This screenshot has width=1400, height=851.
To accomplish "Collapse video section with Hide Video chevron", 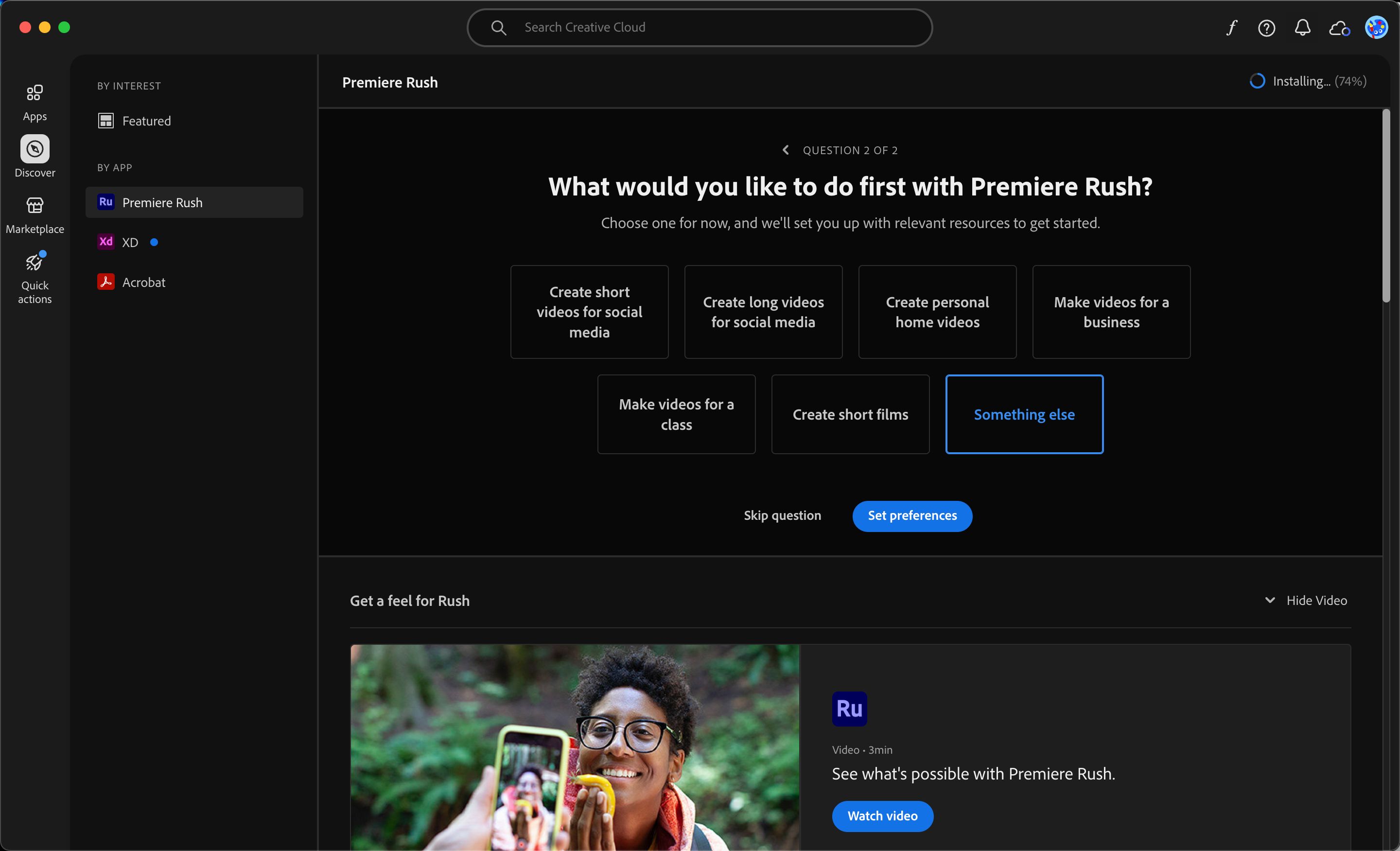I will 1270,600.
